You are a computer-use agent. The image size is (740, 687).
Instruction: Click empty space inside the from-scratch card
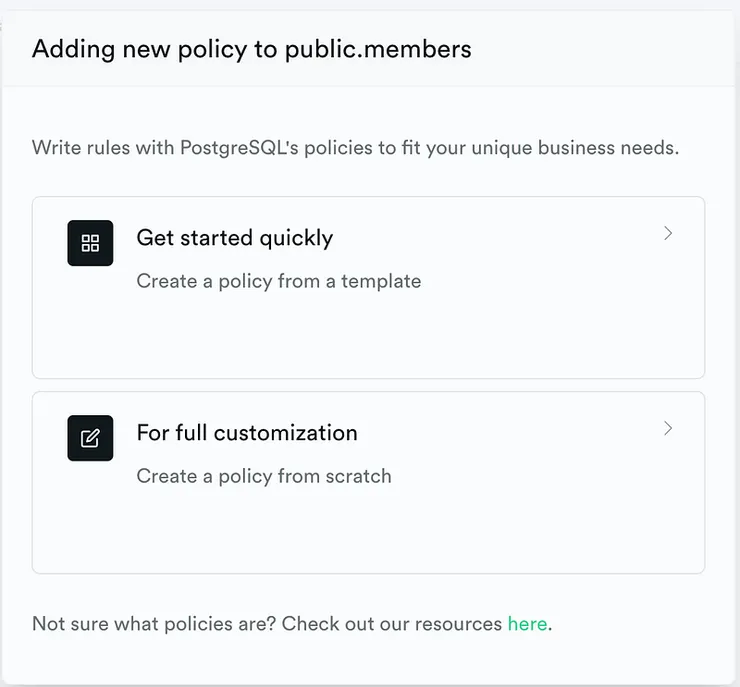pos(400,535)
